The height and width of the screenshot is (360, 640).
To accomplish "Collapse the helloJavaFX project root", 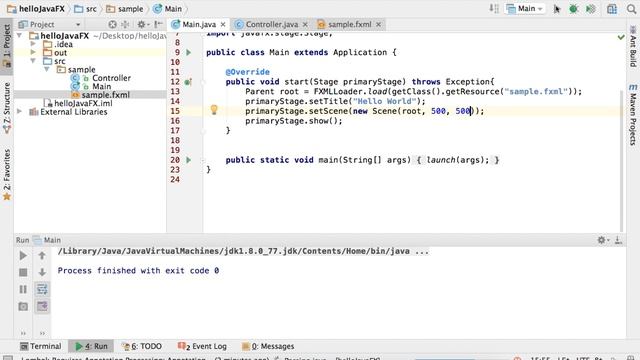I will pos(19,36).
